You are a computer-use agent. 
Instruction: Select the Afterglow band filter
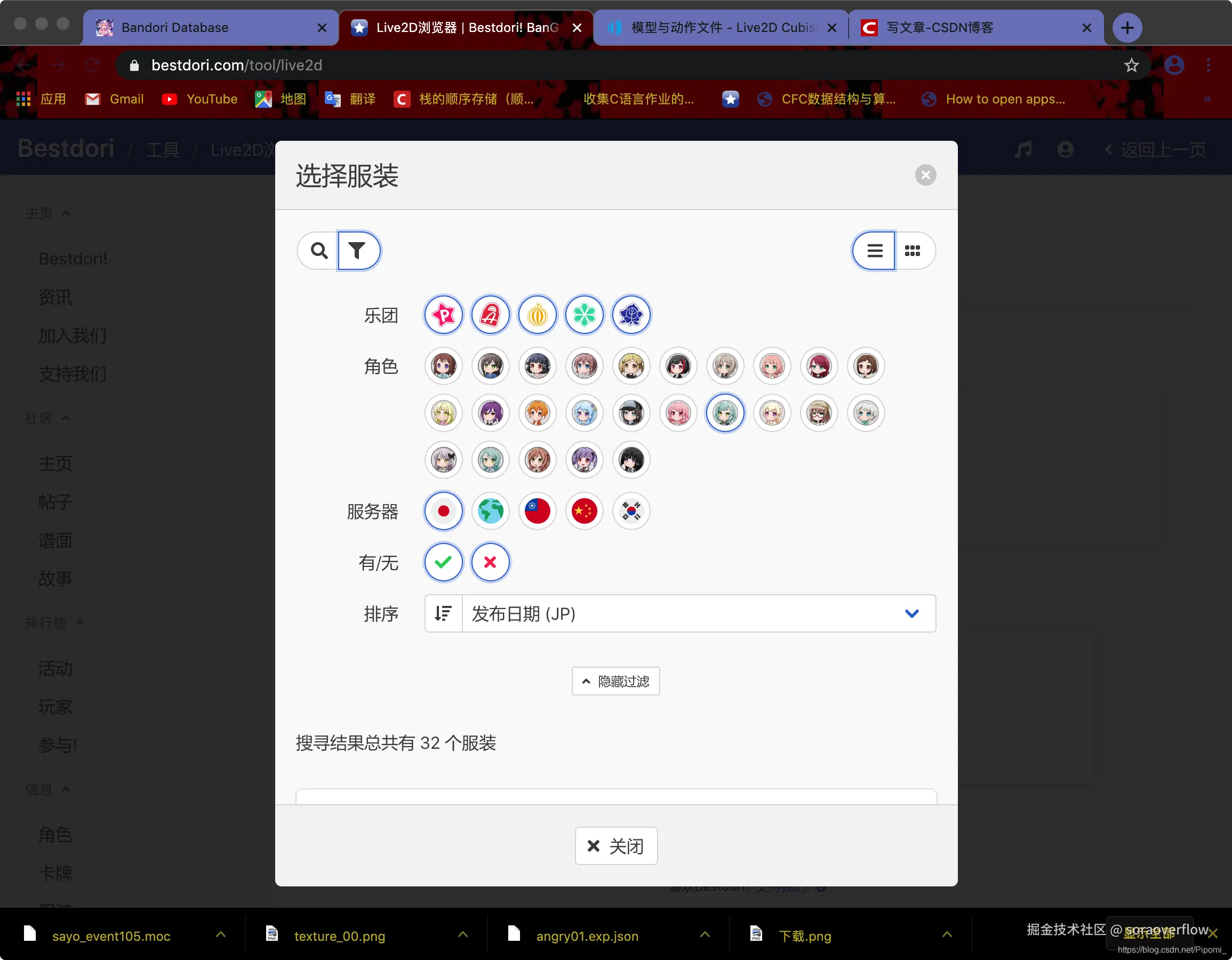pyautogui.click(x=490, y=315)
